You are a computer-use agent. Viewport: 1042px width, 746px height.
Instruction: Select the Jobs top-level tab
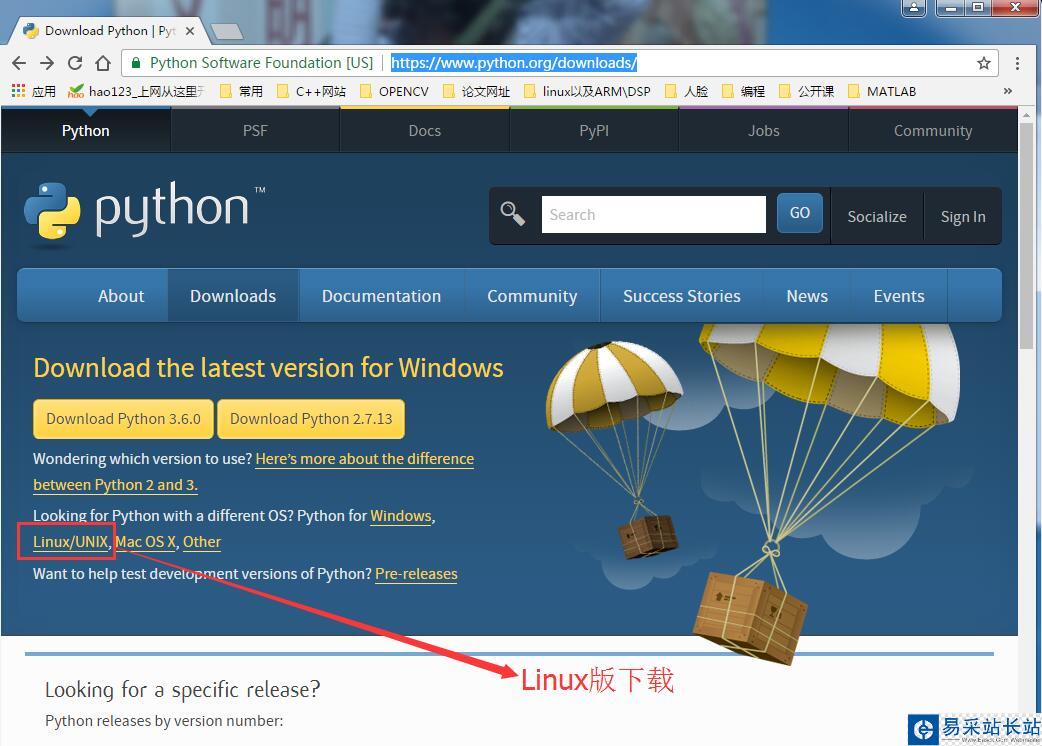coord(764,131)
